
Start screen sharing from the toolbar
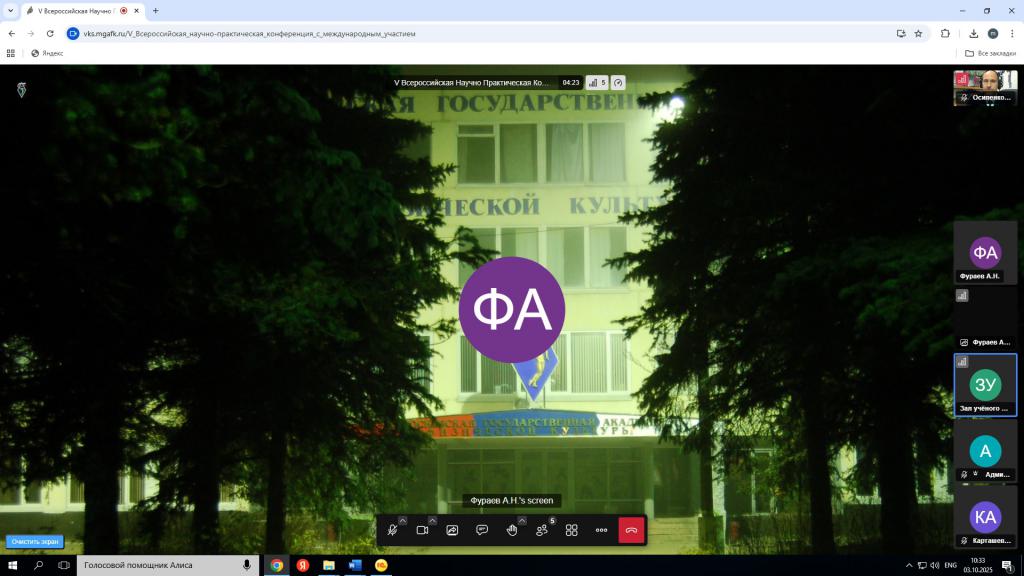click(x=452, y=530)
